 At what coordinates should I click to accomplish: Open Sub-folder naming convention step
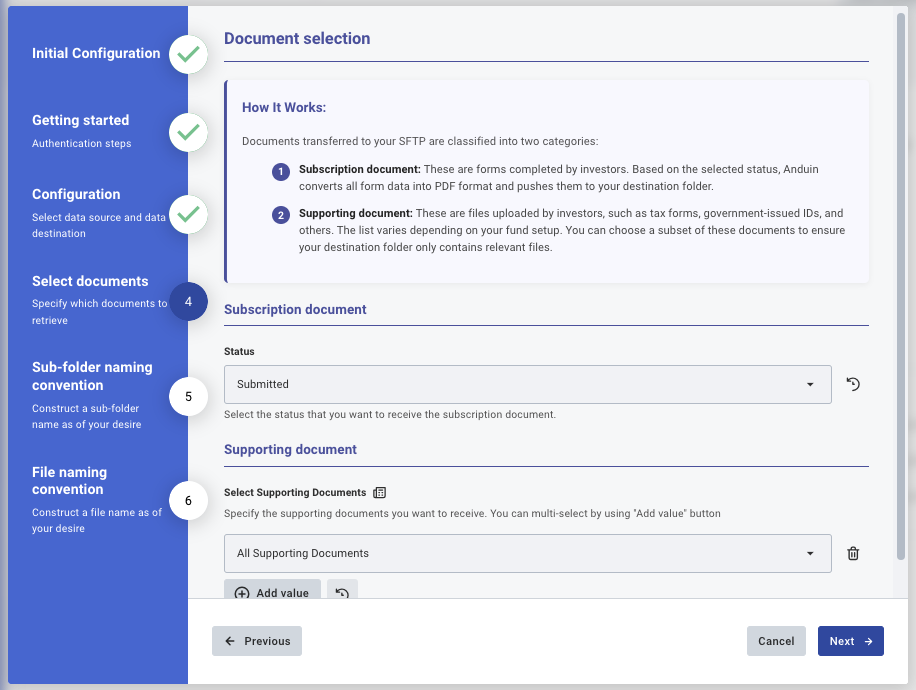click(x=92, y=376)
